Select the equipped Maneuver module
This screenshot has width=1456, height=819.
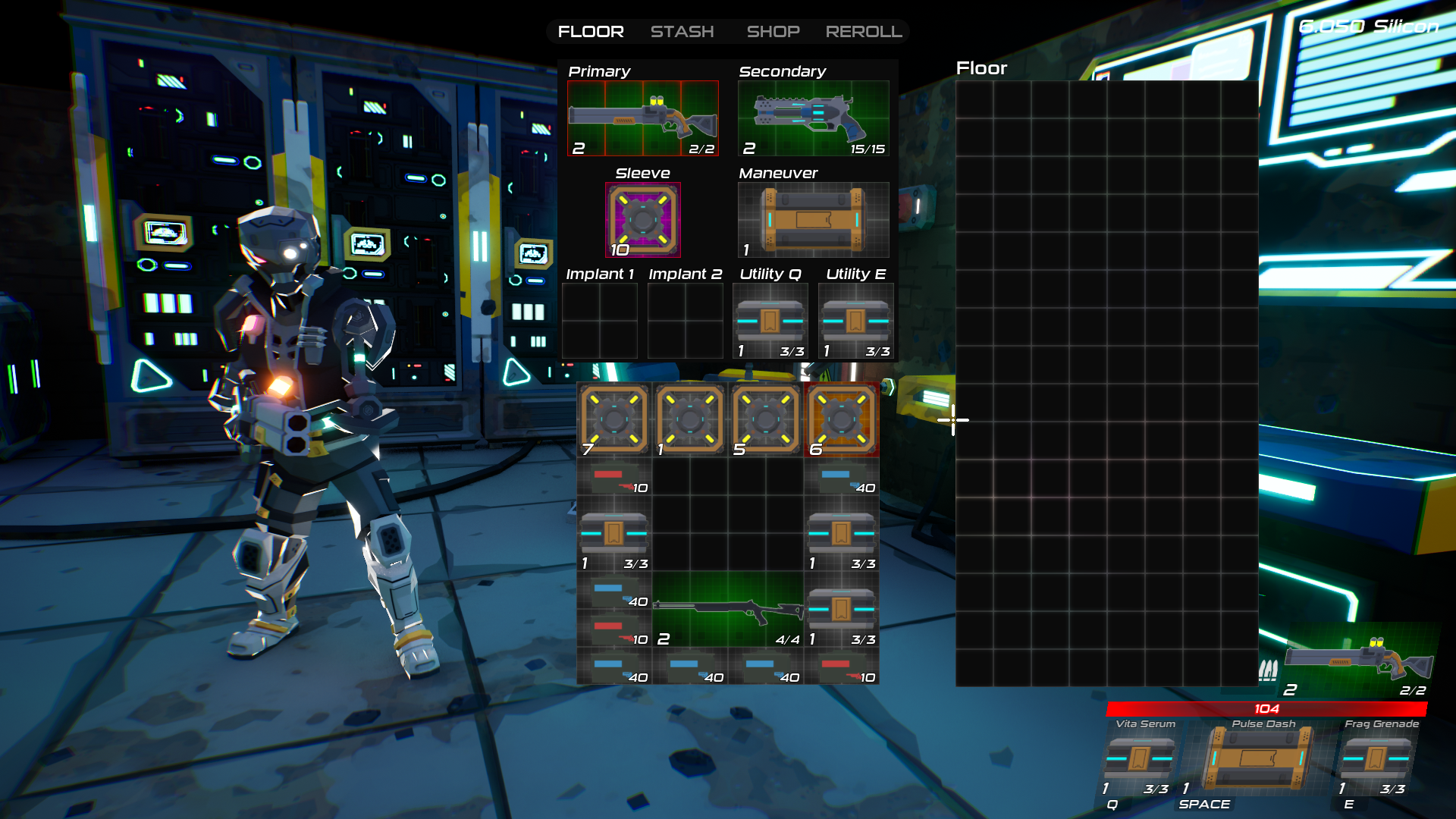(813, 219)
